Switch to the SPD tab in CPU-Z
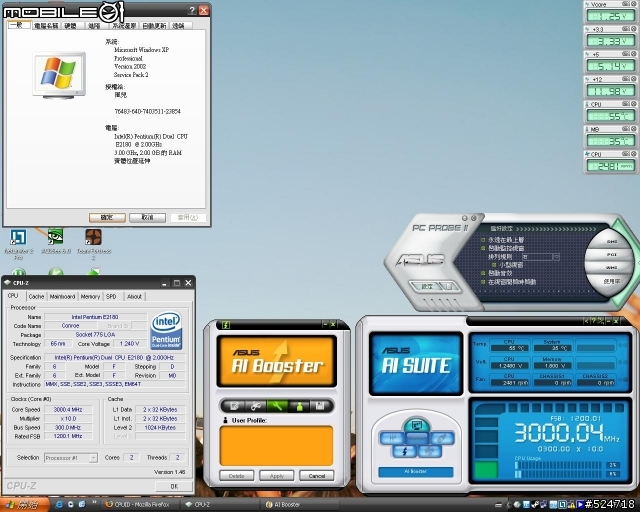The height and width of the screenshot is (512, 640). point(111,296)
